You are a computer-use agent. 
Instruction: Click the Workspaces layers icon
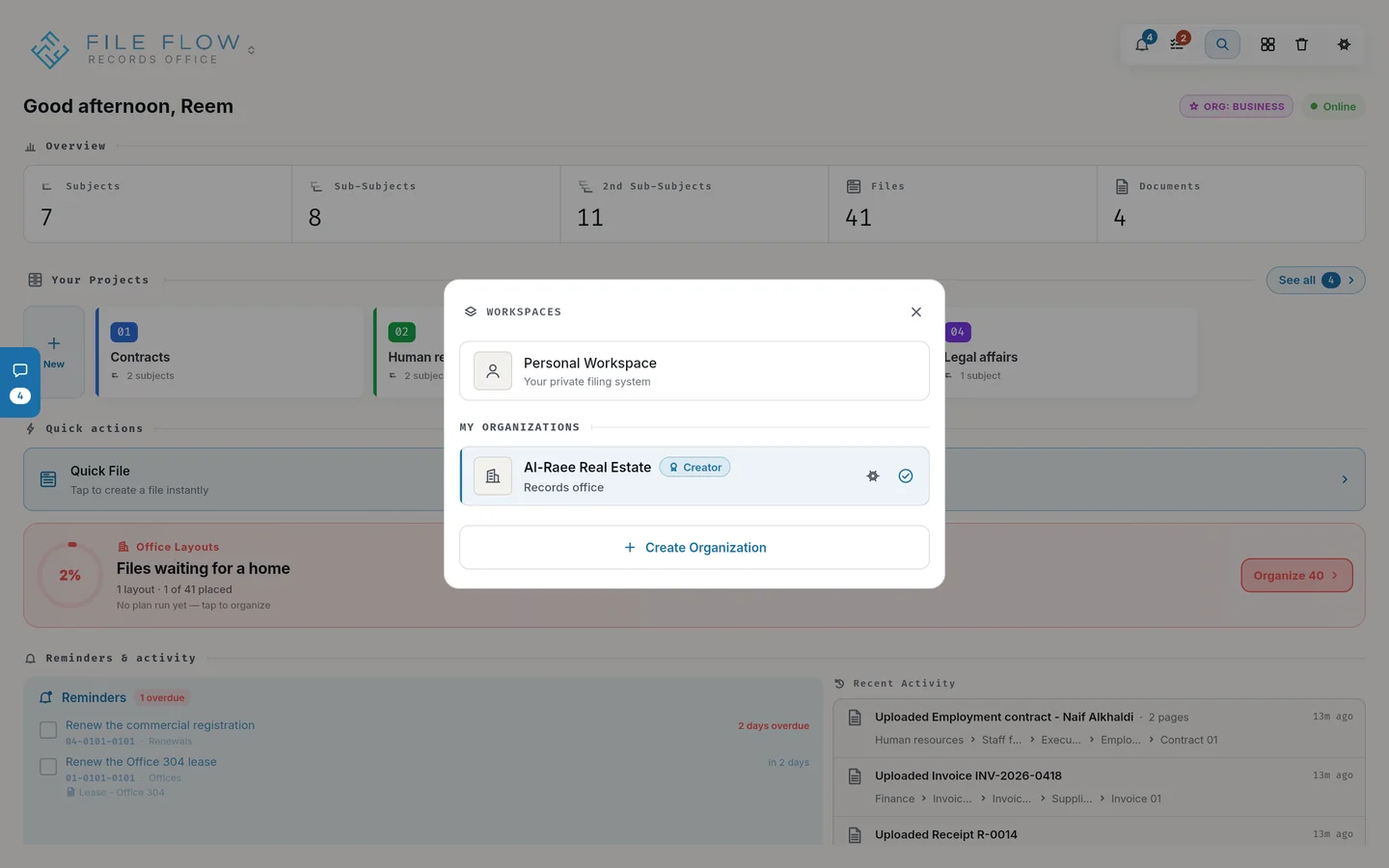pos(471,312)
